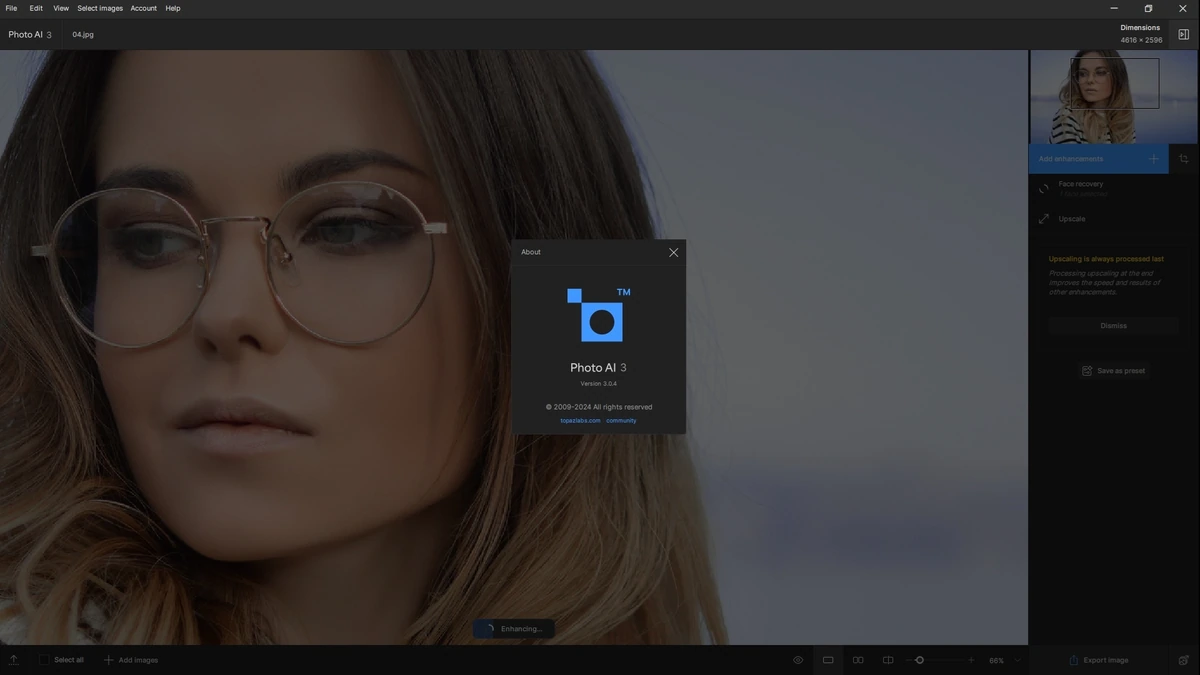Open the Help menu
This screenshot has width=1200, height=675.
pyautogui.click(x=173, y=8)
